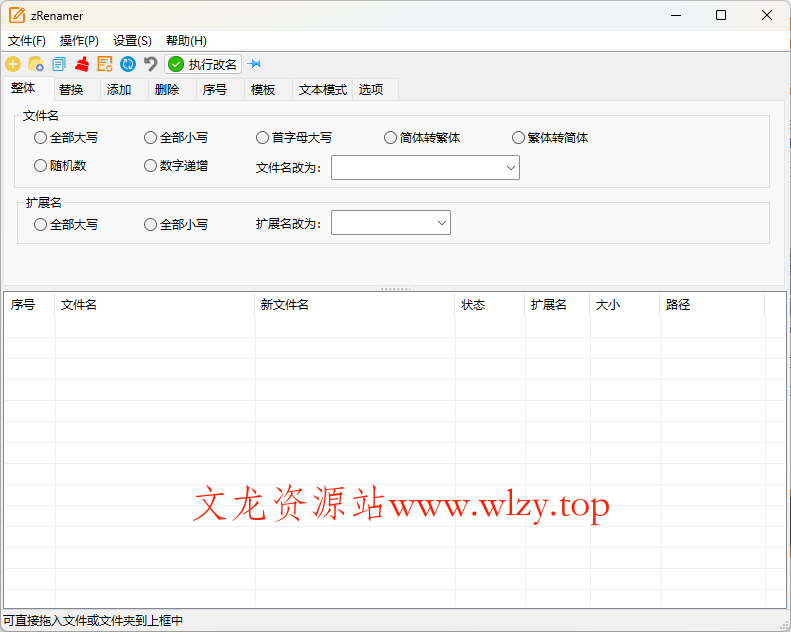Click the 文件名 column header
The width and height of the screenshot is (791, 632).
(x=154, y=305)
